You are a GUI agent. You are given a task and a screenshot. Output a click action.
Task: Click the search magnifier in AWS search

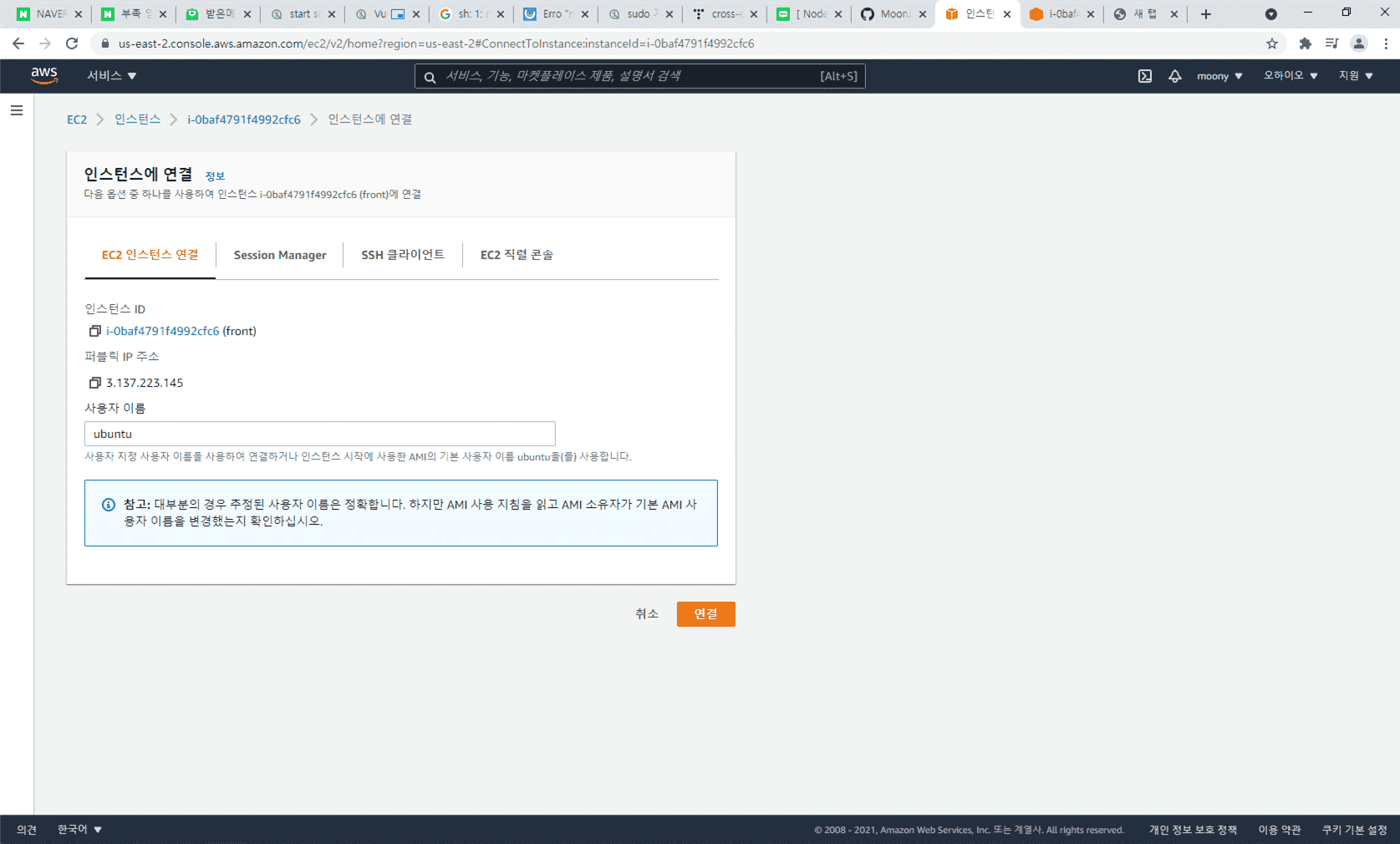point(430,77)
